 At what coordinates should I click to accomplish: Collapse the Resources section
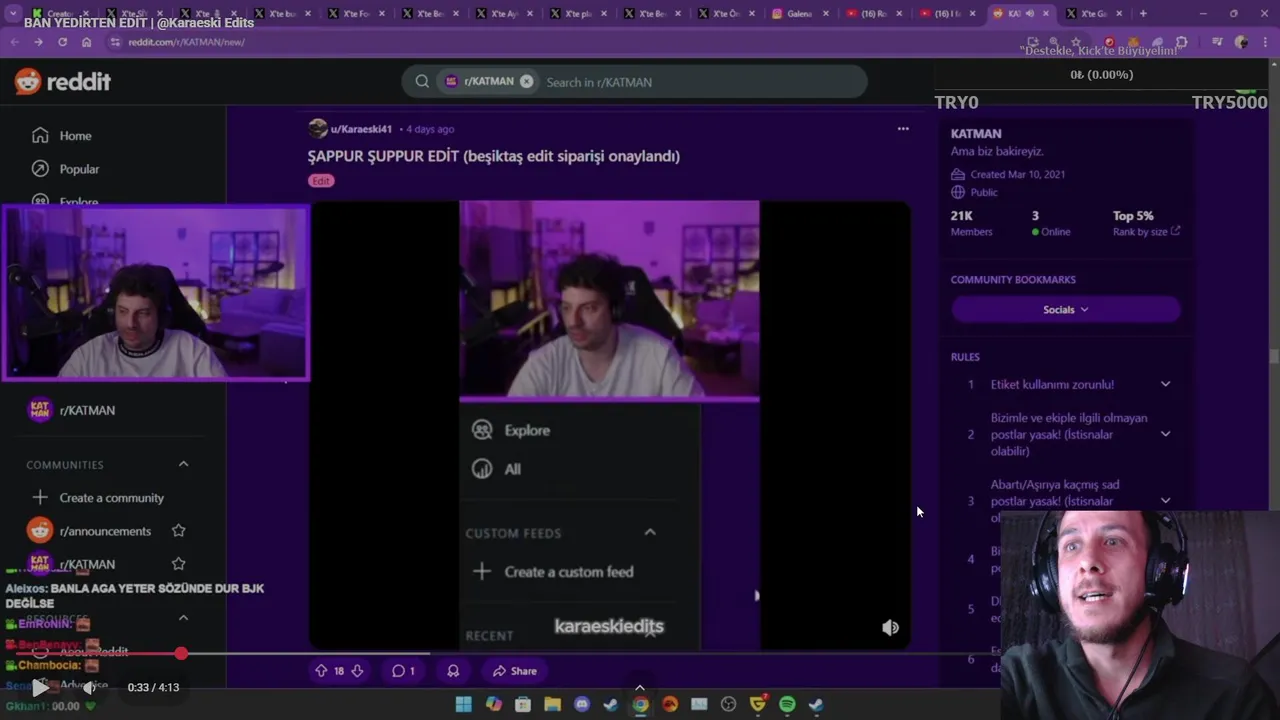click(x=183, y=618)
